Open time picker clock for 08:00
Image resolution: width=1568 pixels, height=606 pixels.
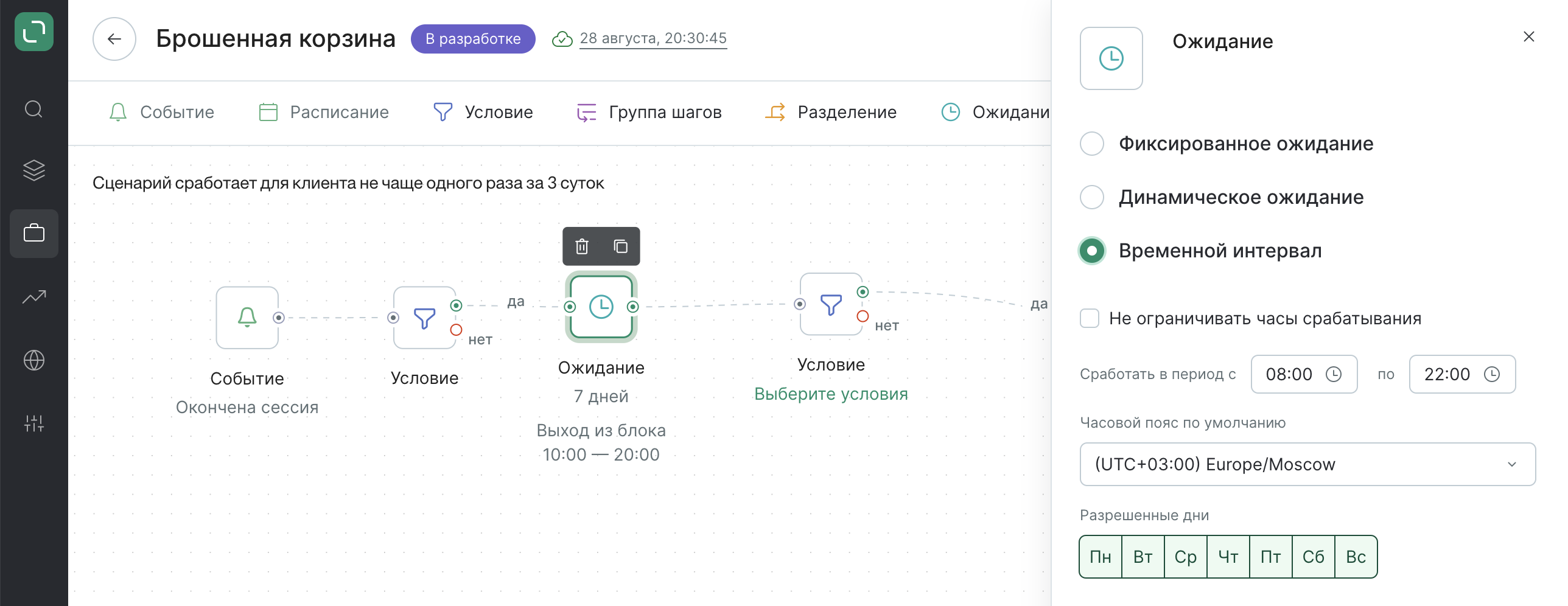tap(1334, 374)
